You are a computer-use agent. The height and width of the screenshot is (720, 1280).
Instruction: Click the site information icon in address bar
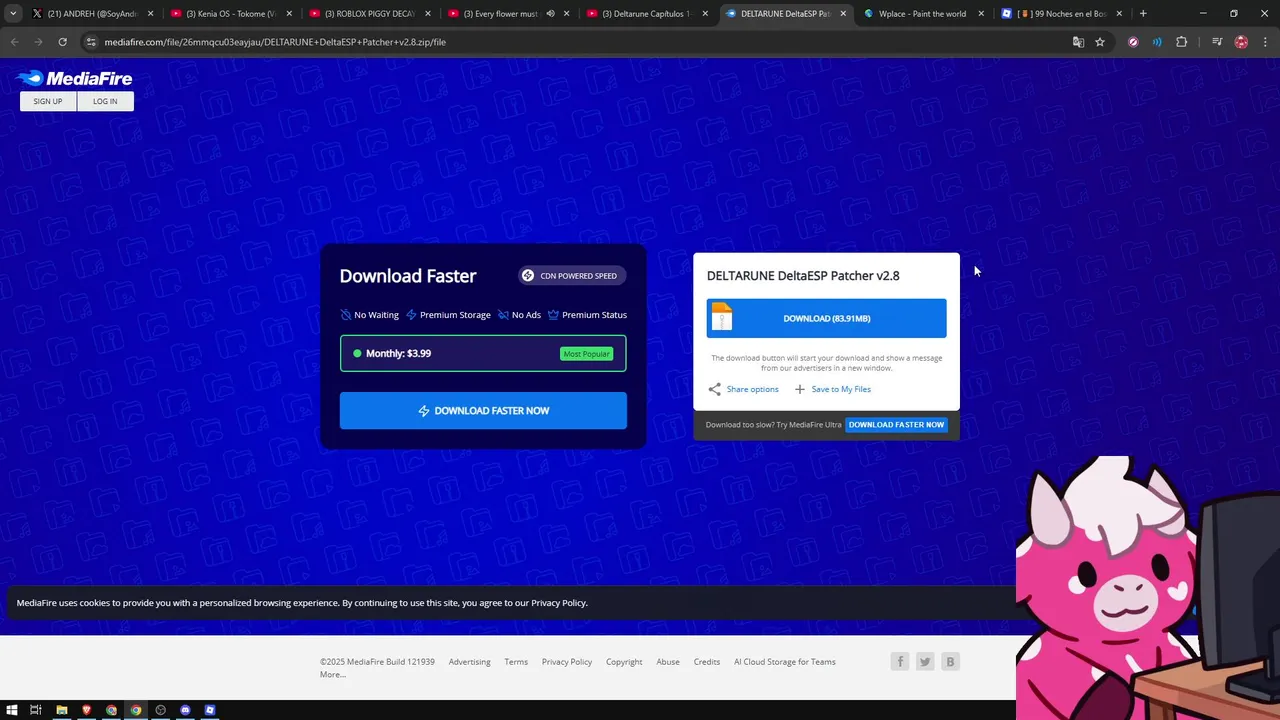(x=91, y=42)
